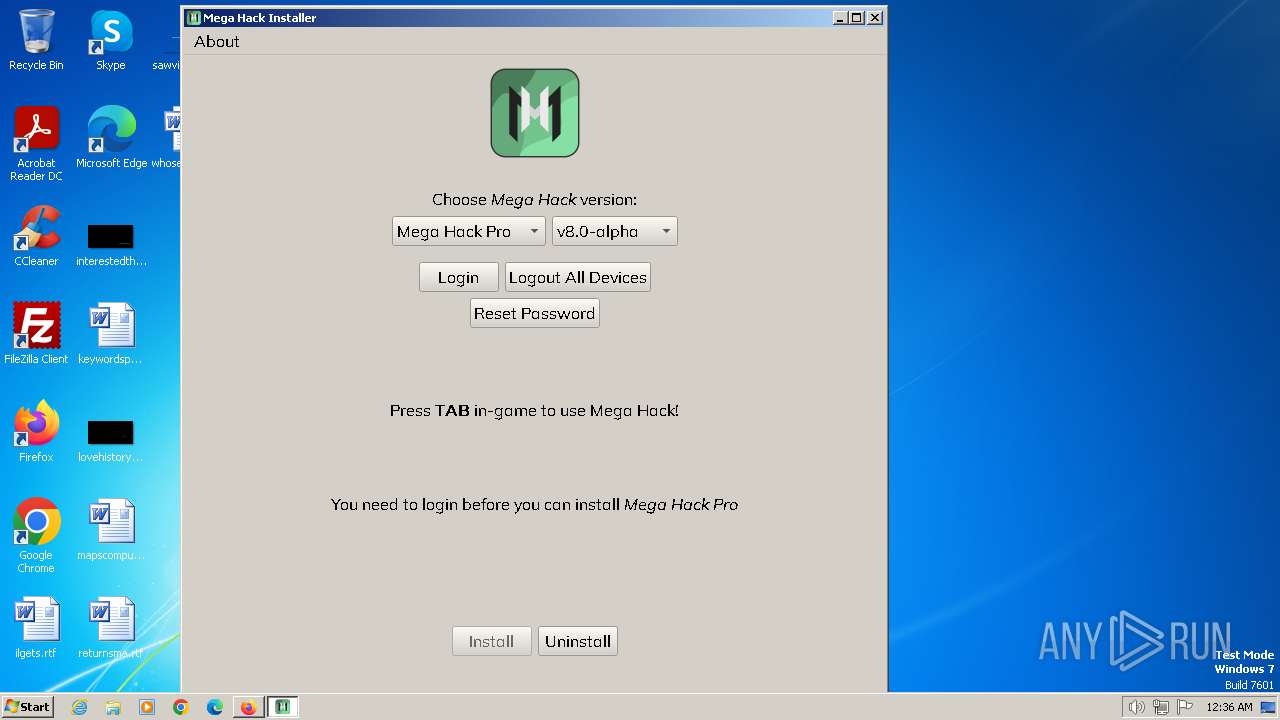The height and width of the screenshot is (720, 1280).
Task: Select the Skype desktop shortcut
Action: click(111, 40)
